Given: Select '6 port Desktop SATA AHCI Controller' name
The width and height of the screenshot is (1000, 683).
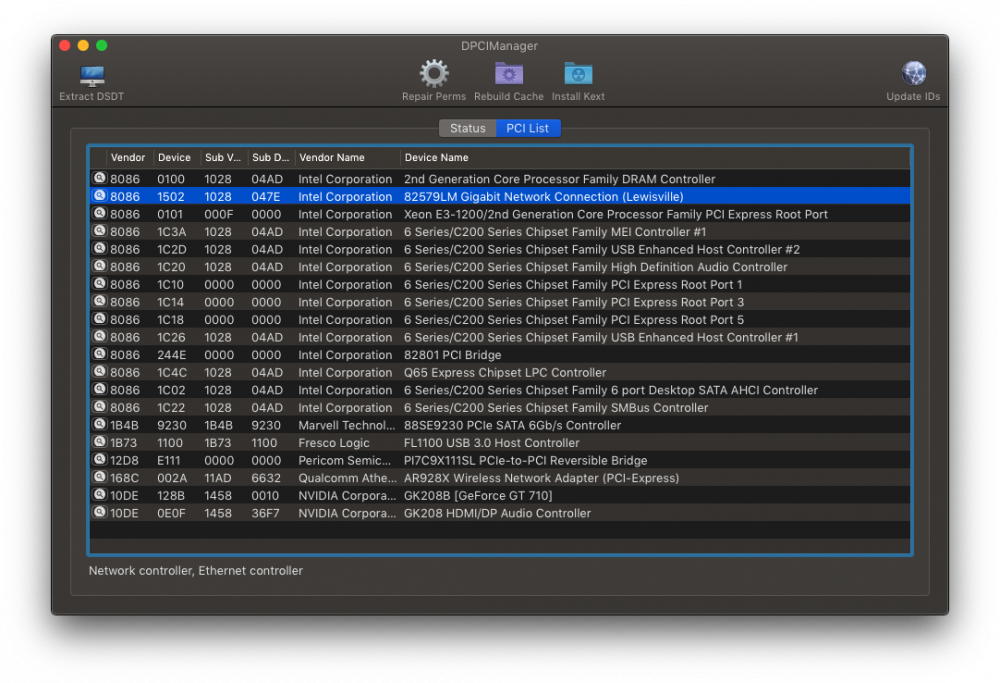Looking at the screenshot, I should coord(610,390).
